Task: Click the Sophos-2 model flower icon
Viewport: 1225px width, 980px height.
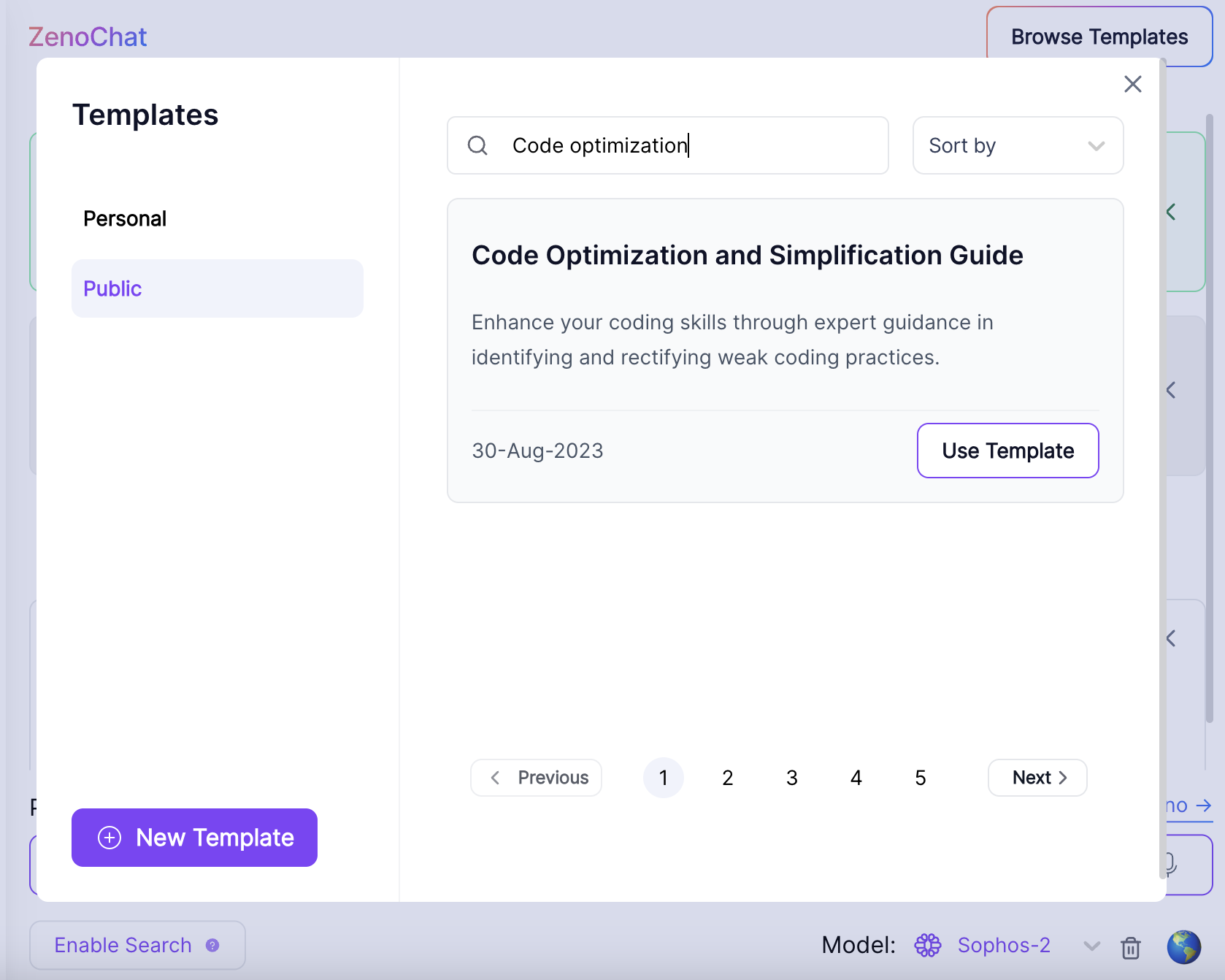Action: (928, 945)
